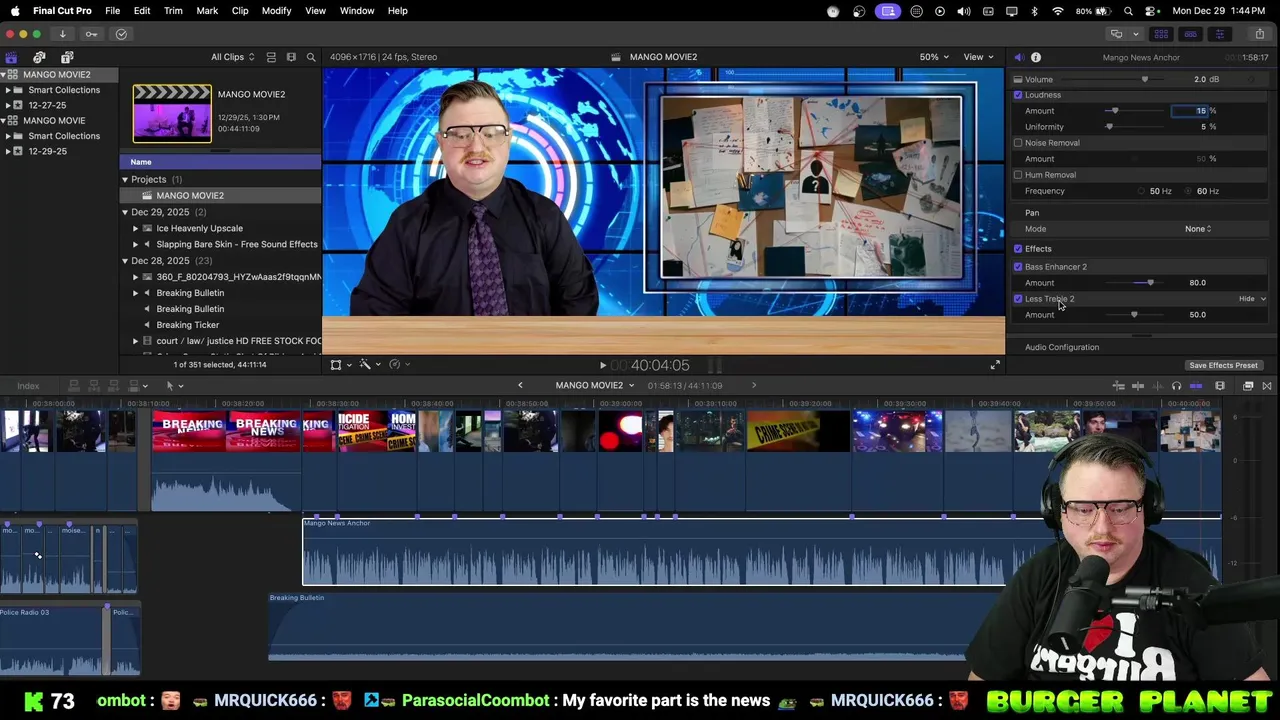Toggle the browser visibility grid icon
The height and width of the screenshot is (720, 1280).
point(1161,34)
